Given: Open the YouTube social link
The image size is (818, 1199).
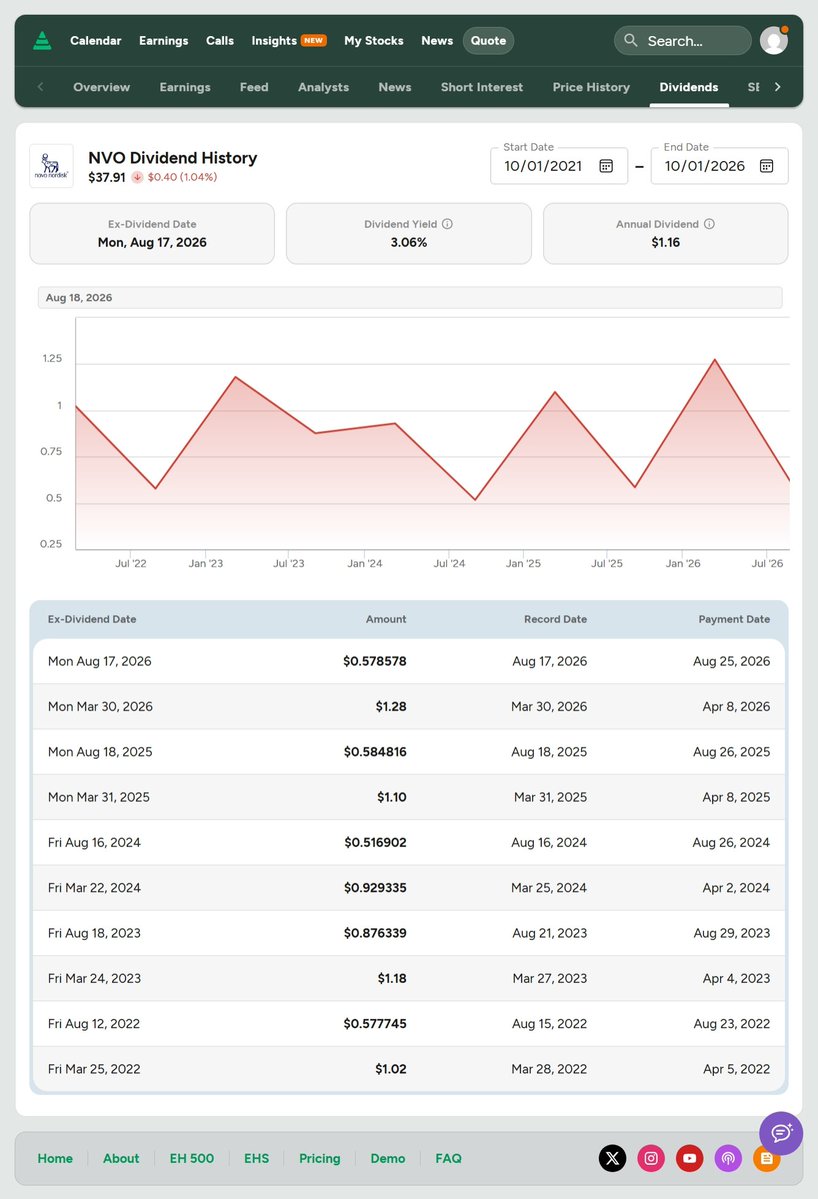Looking at the screenshot, I should [690, 1158].
